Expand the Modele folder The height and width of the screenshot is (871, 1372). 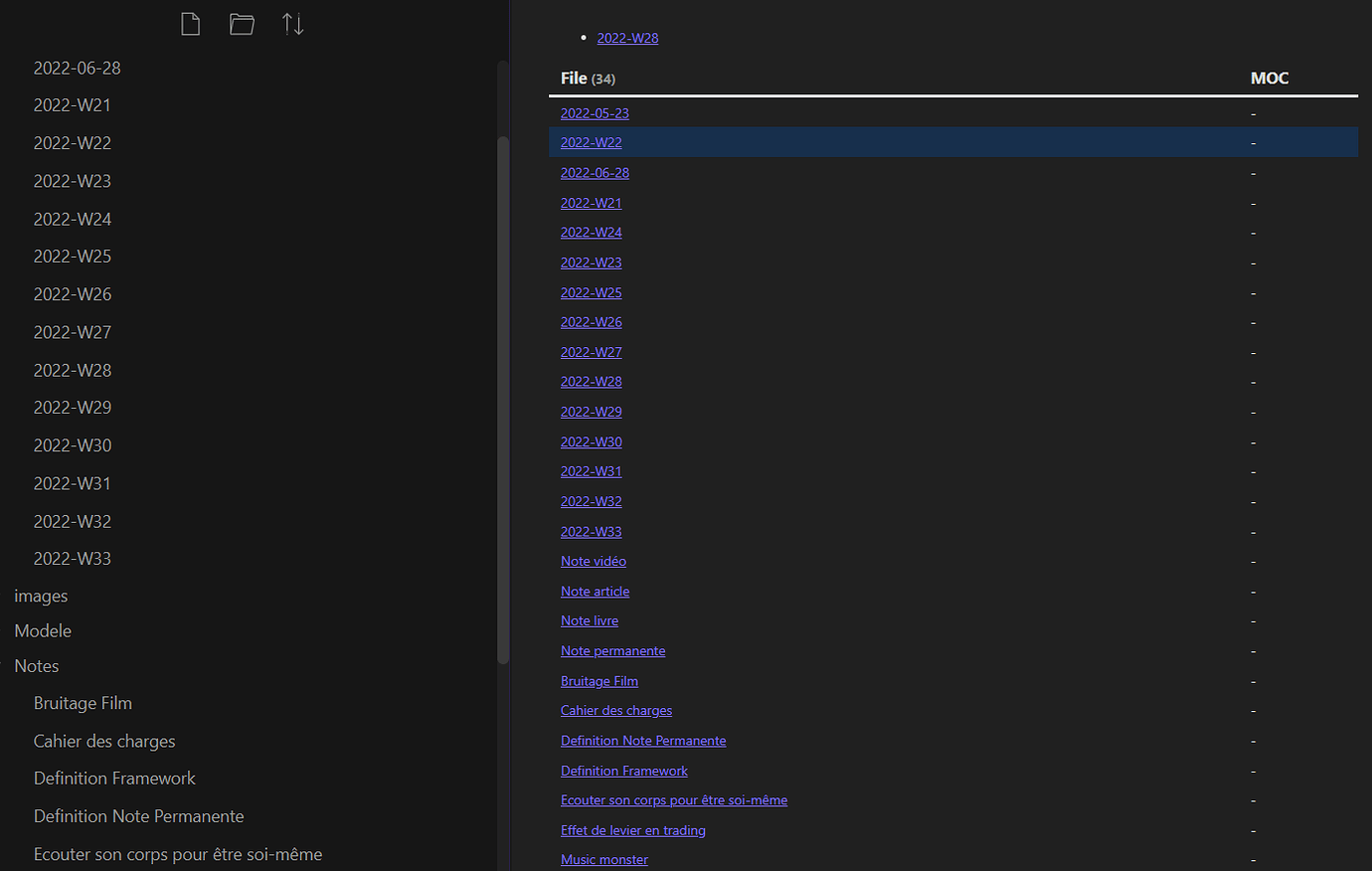point(43,630)
